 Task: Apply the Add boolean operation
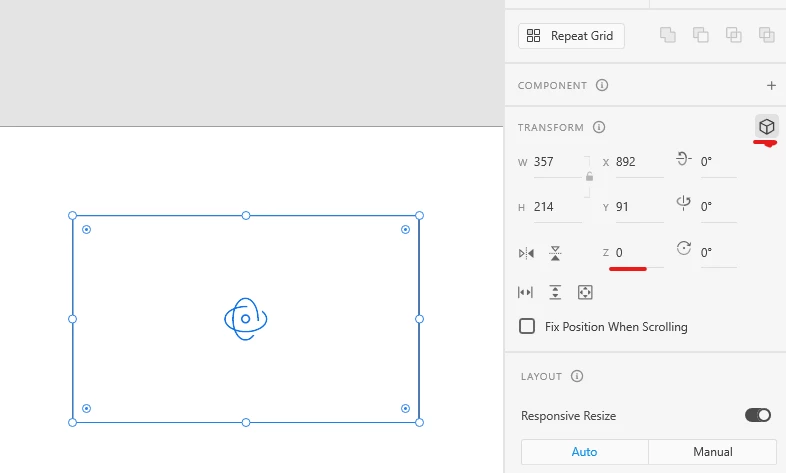667,35
